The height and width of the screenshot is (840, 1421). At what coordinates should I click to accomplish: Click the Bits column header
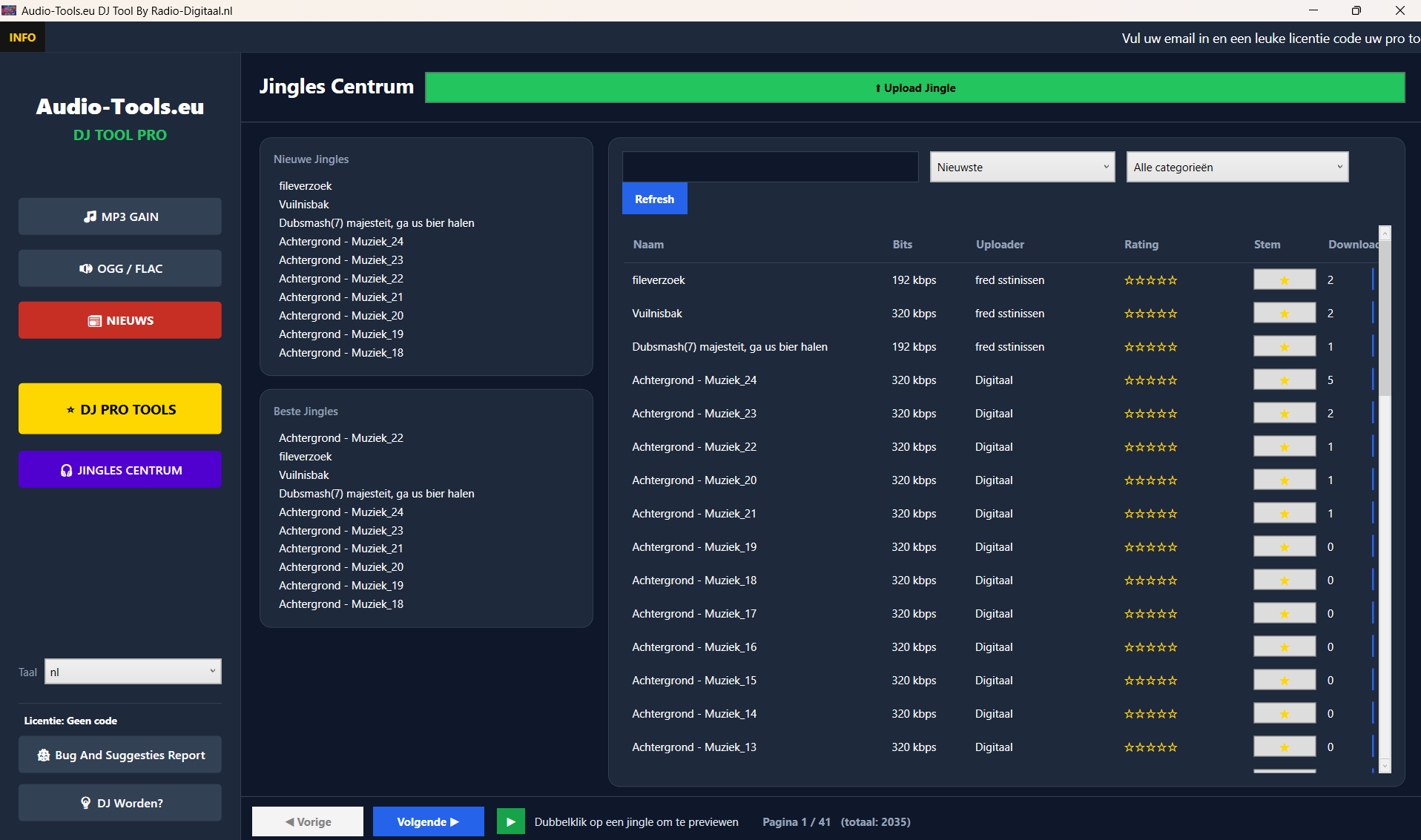click(x=902, y=244)
